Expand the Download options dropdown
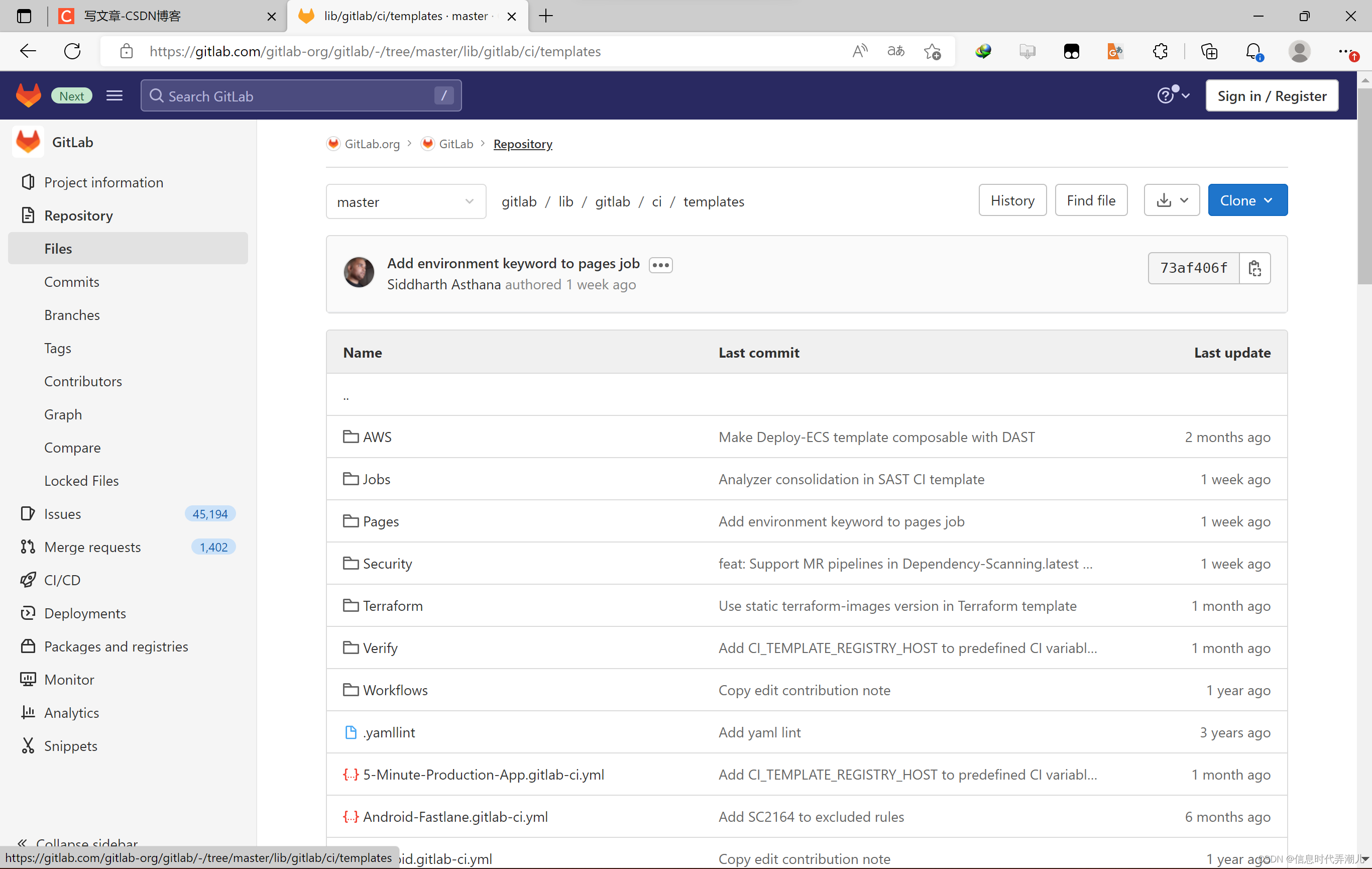This screenshot has height=869, width=1372. (1170, 200)
